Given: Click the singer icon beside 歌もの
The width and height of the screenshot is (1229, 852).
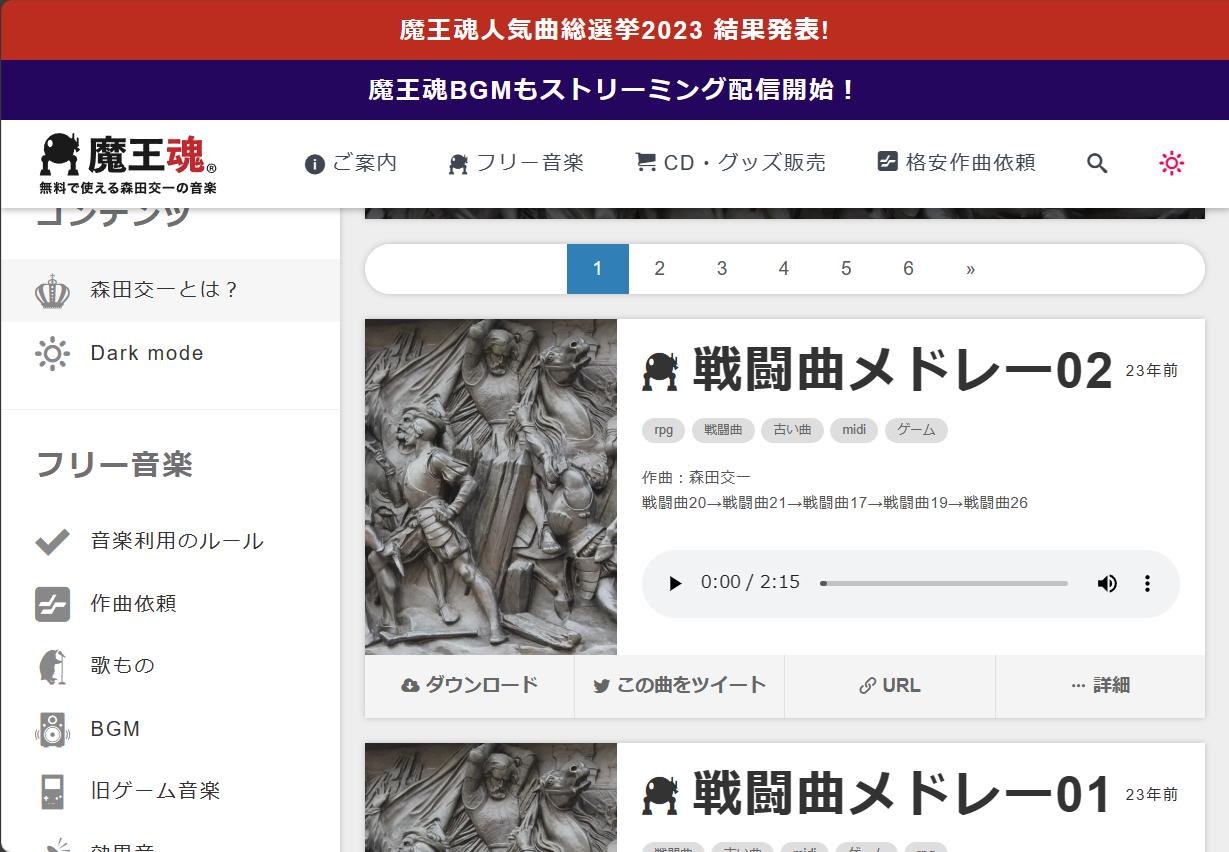Looking at the screenshot, I should pyautogui.click(x=52, y=666).
